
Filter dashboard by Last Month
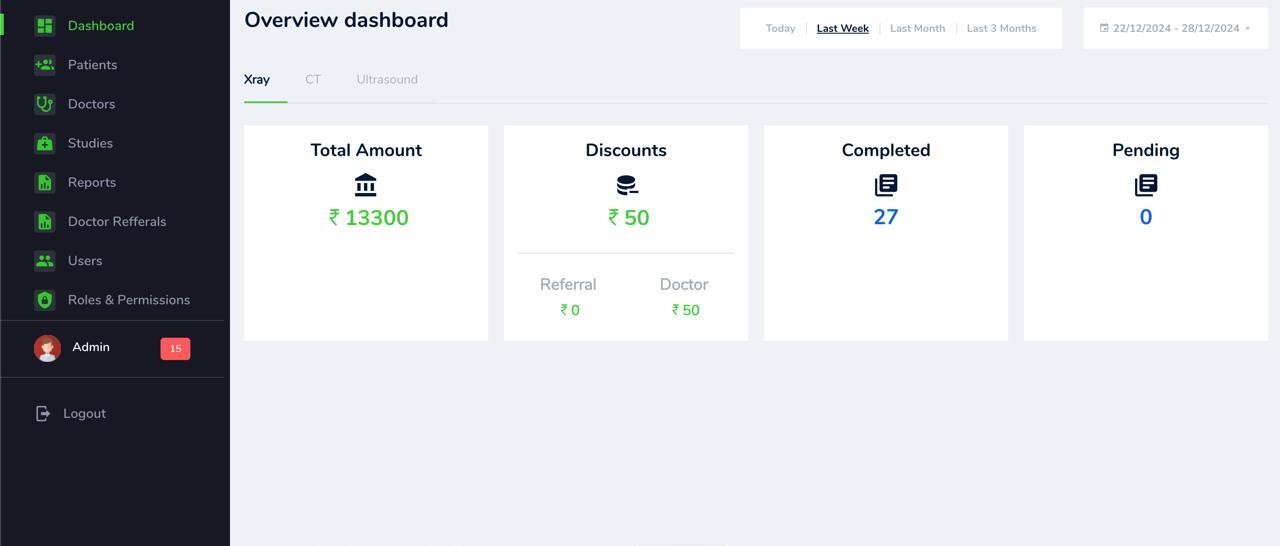tap(917, 28)
